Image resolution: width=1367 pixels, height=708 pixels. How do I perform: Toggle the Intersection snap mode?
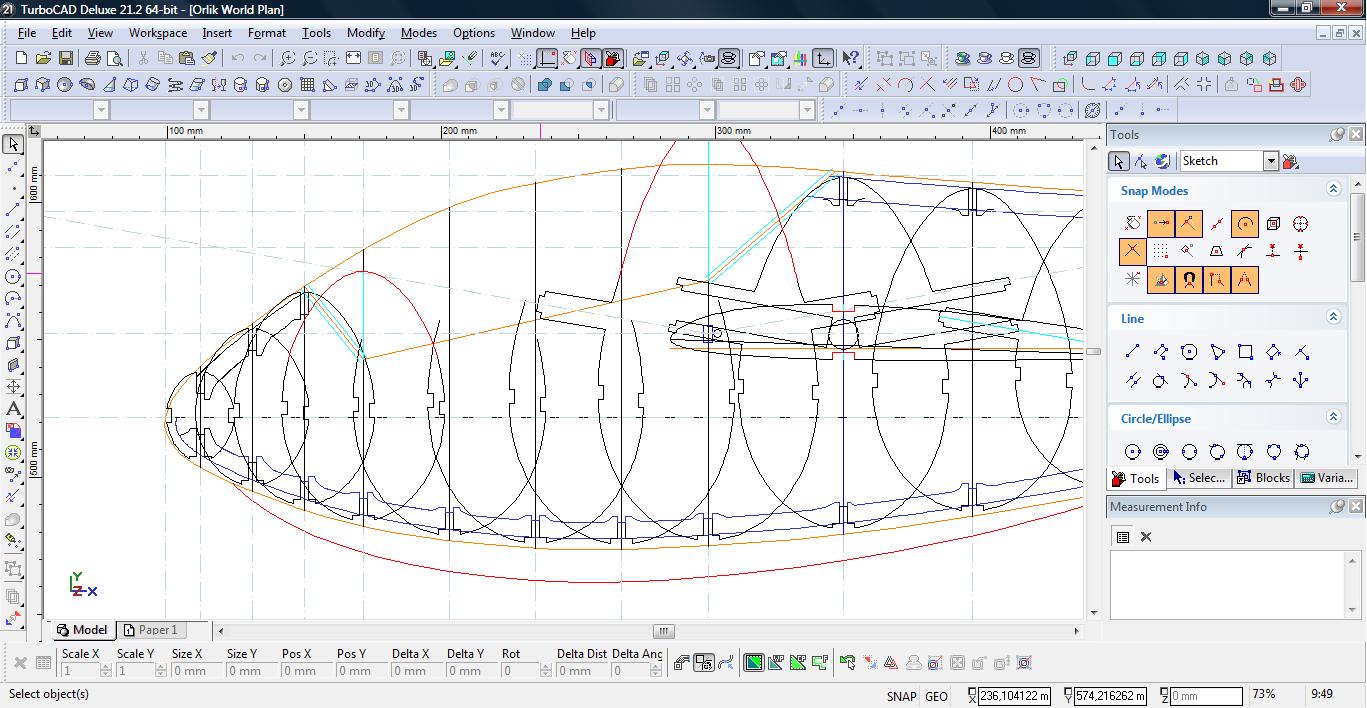tap(1132, 252)
